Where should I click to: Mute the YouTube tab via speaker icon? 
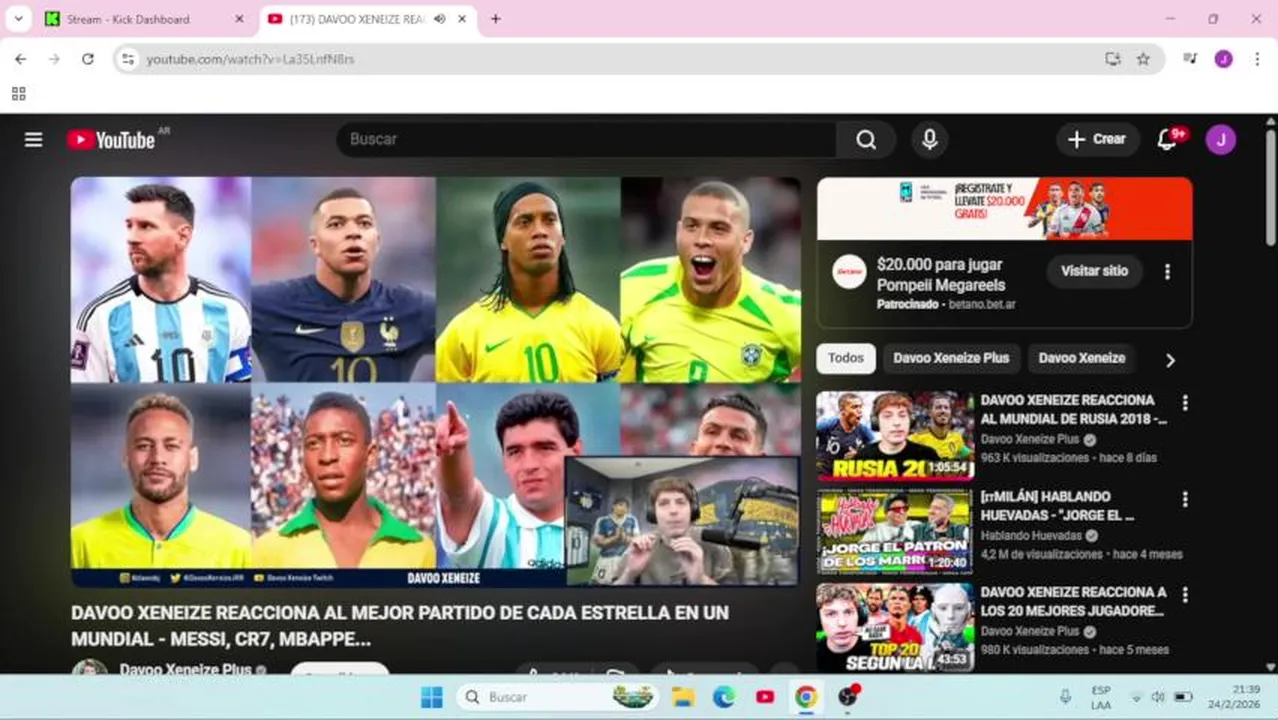(x=440, y=19)
